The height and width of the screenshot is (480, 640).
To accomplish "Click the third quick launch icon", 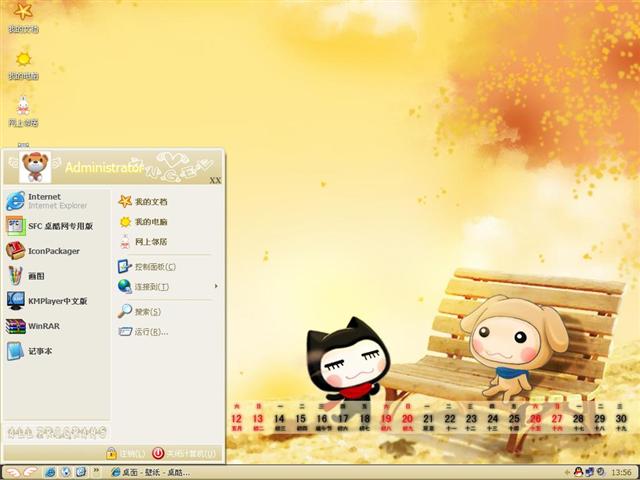I will coord(81,472).
